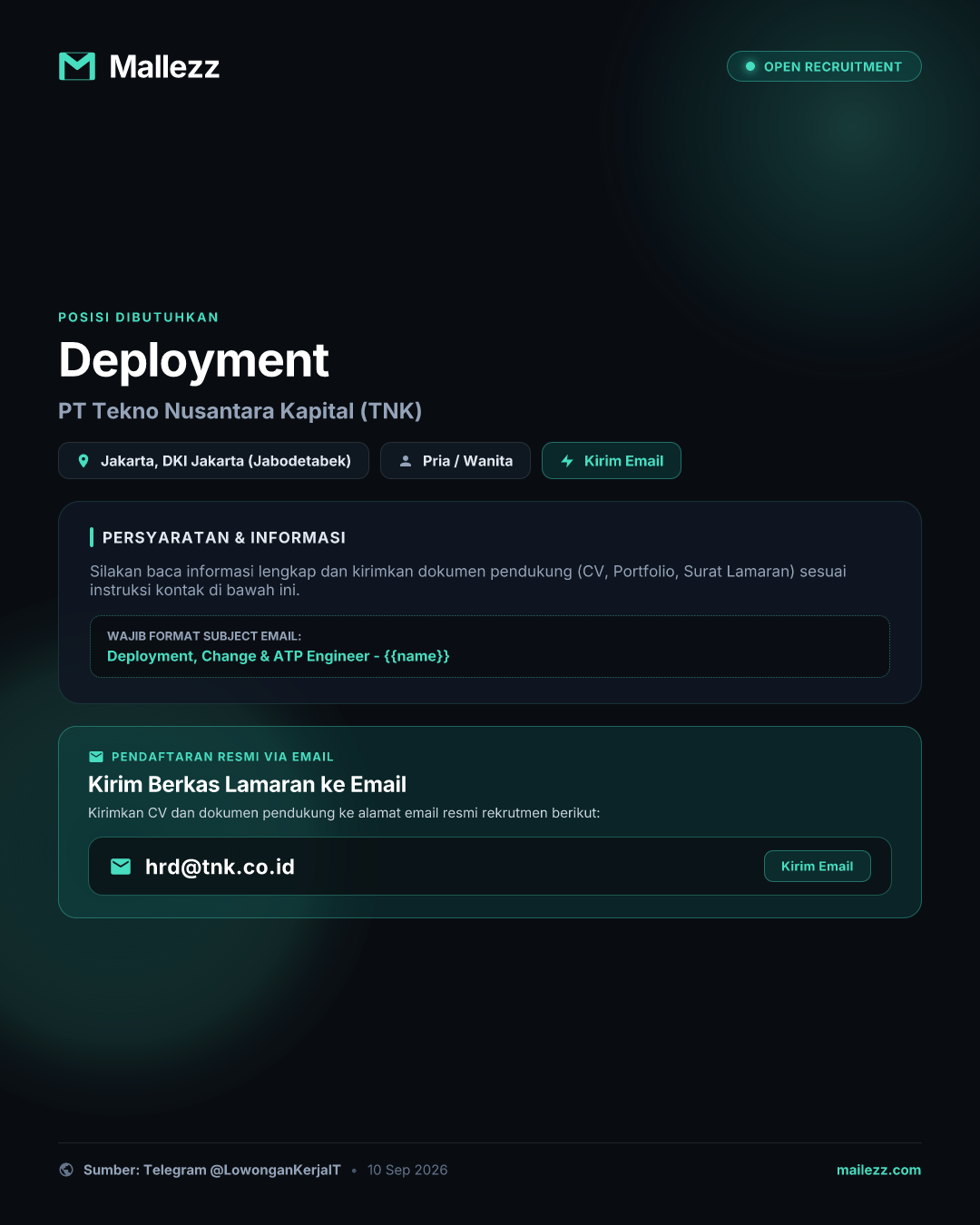Click the person icon beside Pria / Wanita
The width and height of the screenshot is (980, 1225).
pyautogui.click(x=406, y=461)
